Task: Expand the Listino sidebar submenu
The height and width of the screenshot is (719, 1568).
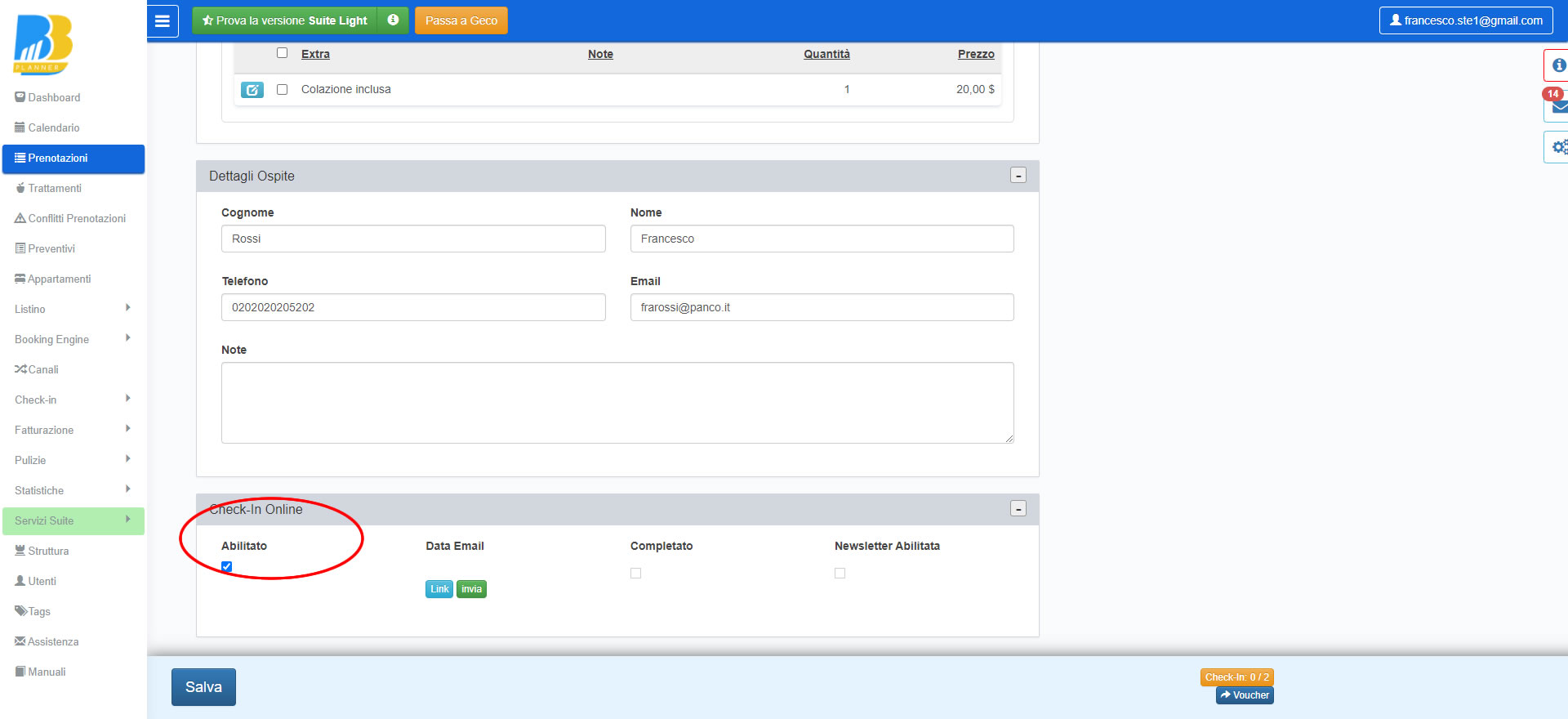Action: [x=73, y=309]
